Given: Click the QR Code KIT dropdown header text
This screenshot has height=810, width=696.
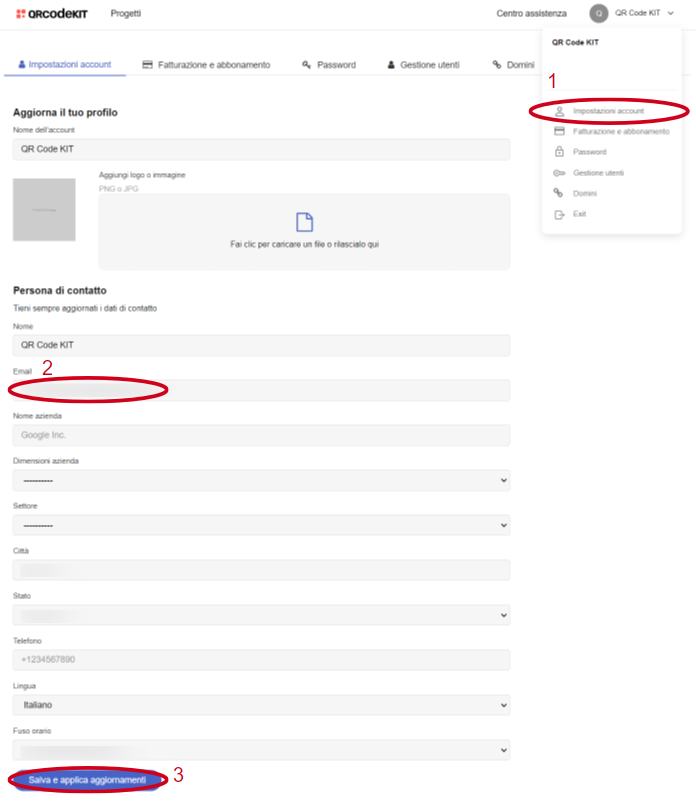Looking at the screenshot, I should 575,42.
